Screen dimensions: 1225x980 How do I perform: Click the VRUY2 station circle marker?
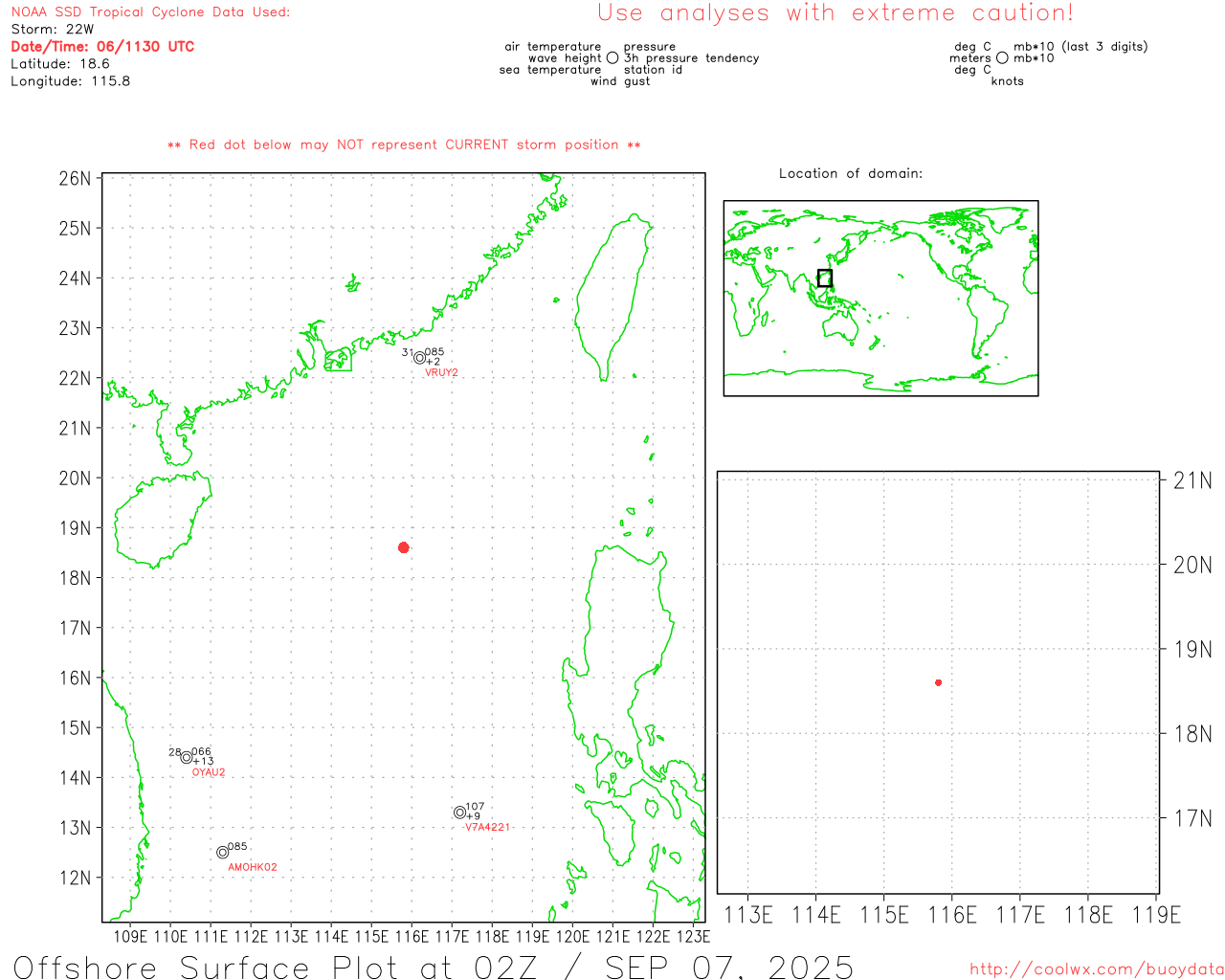pyautogui.click(x=419, y=358)
